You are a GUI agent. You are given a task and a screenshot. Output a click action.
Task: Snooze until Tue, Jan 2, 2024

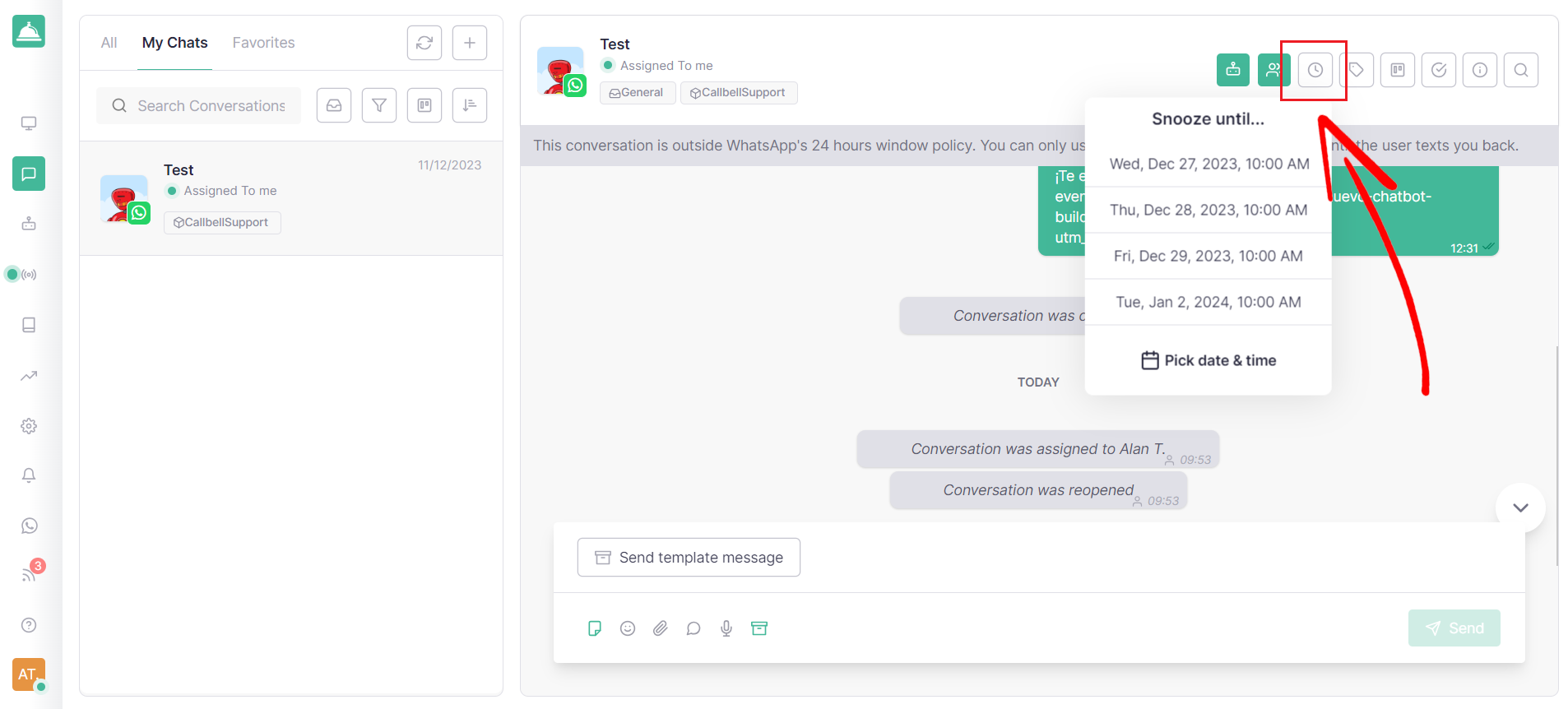point(1208,302)
